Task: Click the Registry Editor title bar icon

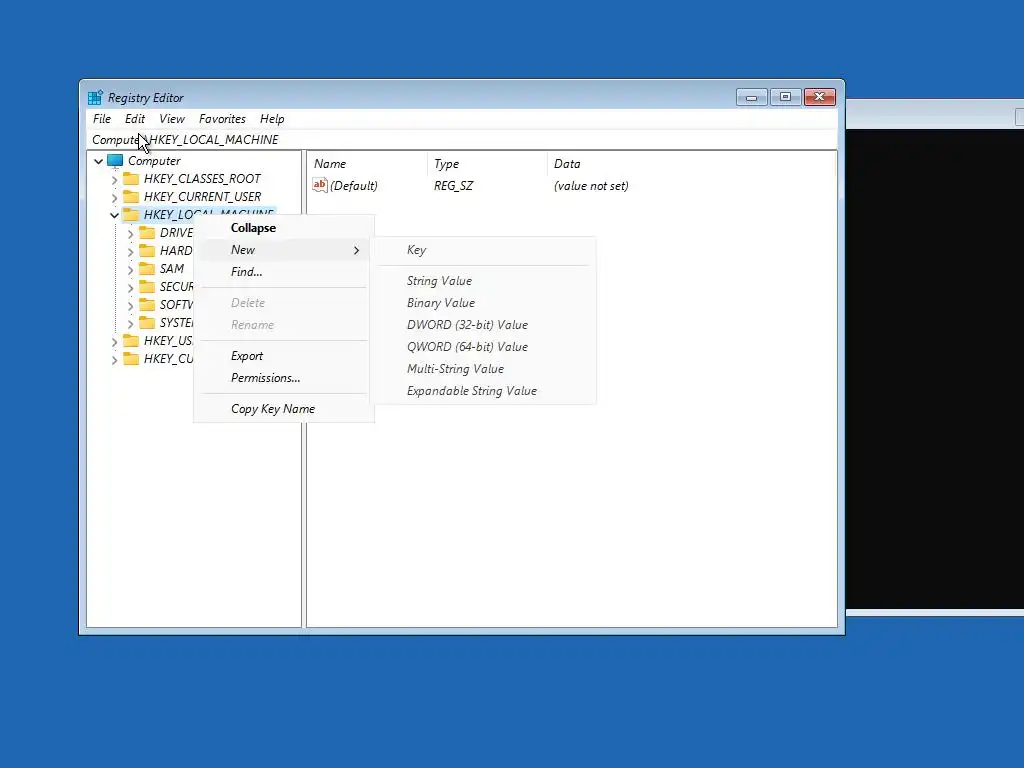Action: coord(95,97)
